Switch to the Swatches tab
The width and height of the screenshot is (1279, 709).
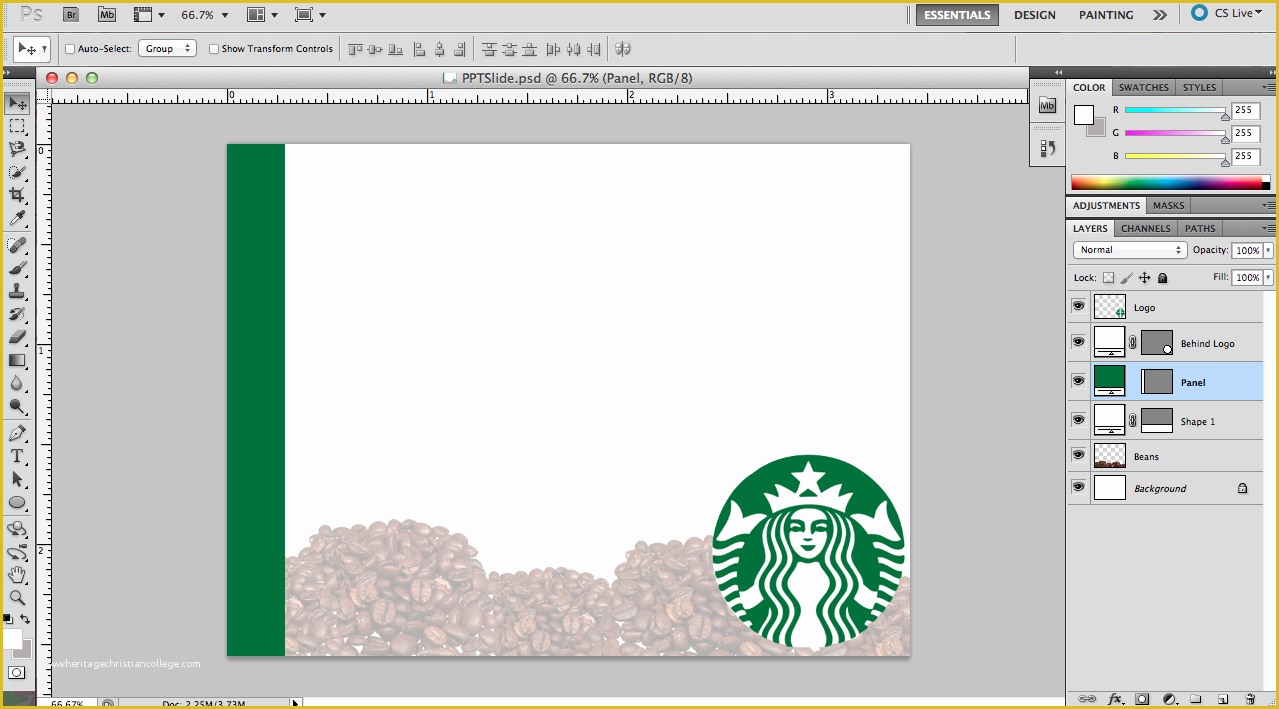[x=1143, y=87]
